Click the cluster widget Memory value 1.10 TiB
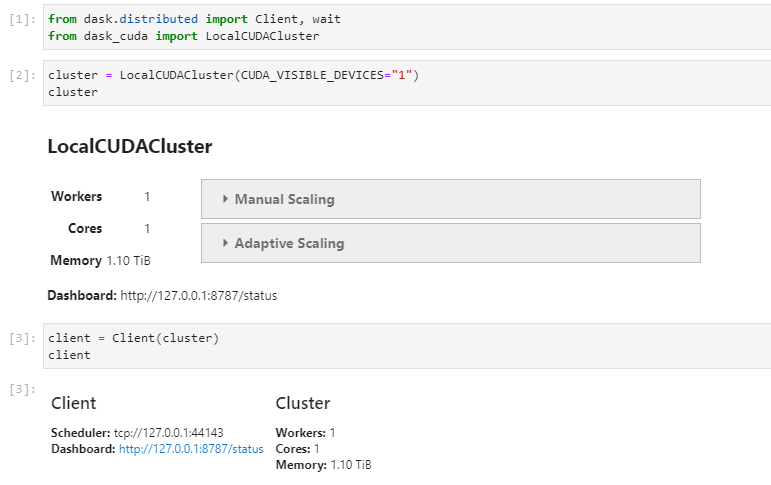 (128, 261)
